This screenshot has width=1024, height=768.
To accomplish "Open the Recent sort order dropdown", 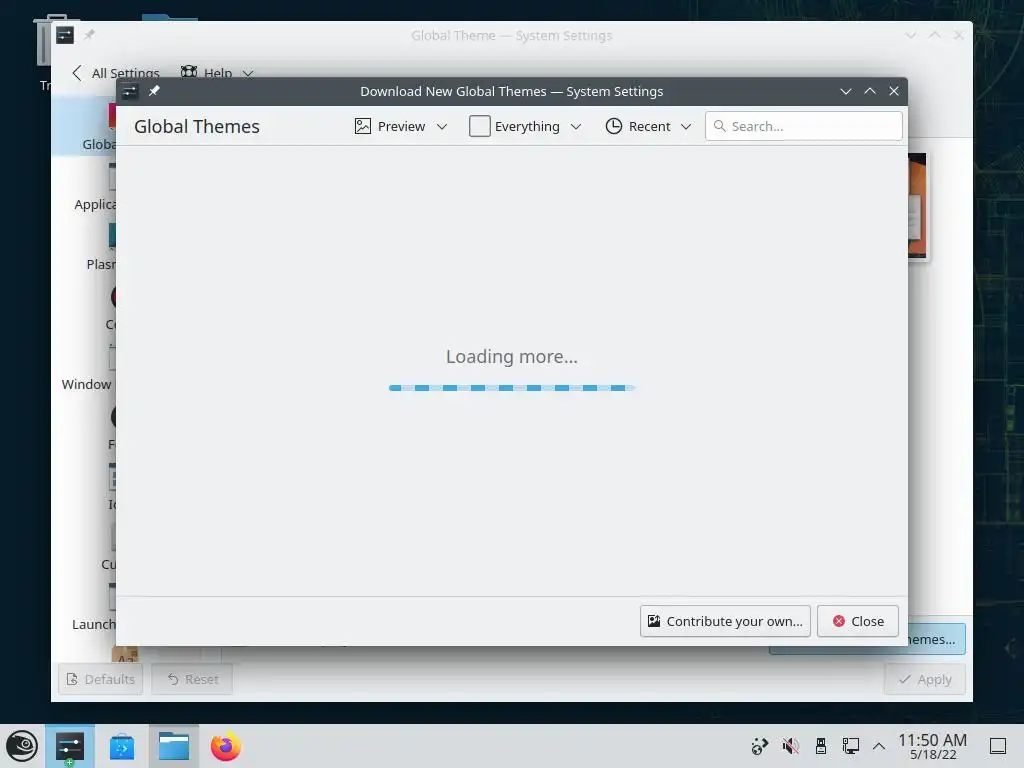I will 648,126.
